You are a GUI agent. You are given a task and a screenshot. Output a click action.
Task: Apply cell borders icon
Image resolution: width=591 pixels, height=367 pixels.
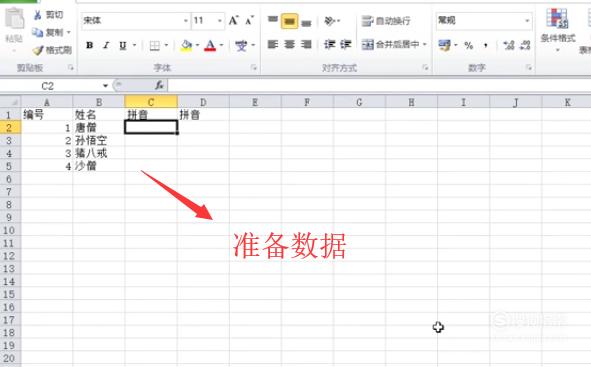click(x=155, y=46)
